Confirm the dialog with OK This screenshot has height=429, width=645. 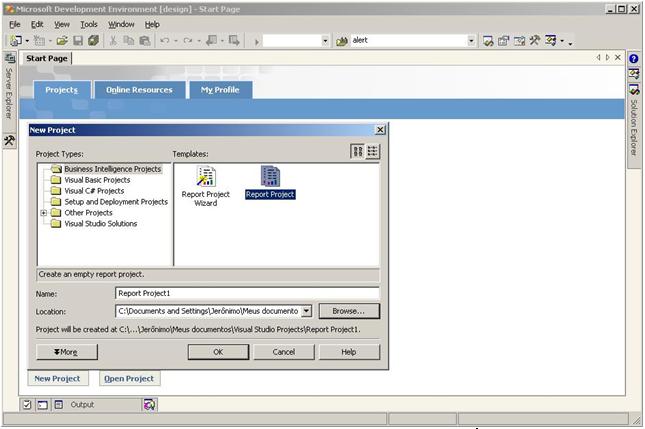(218, 352)
